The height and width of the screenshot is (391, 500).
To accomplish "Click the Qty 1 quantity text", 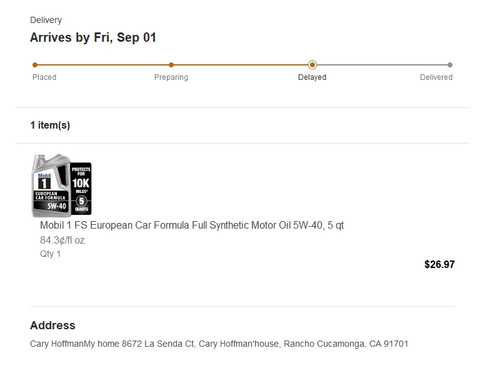I will pos(50,254).
